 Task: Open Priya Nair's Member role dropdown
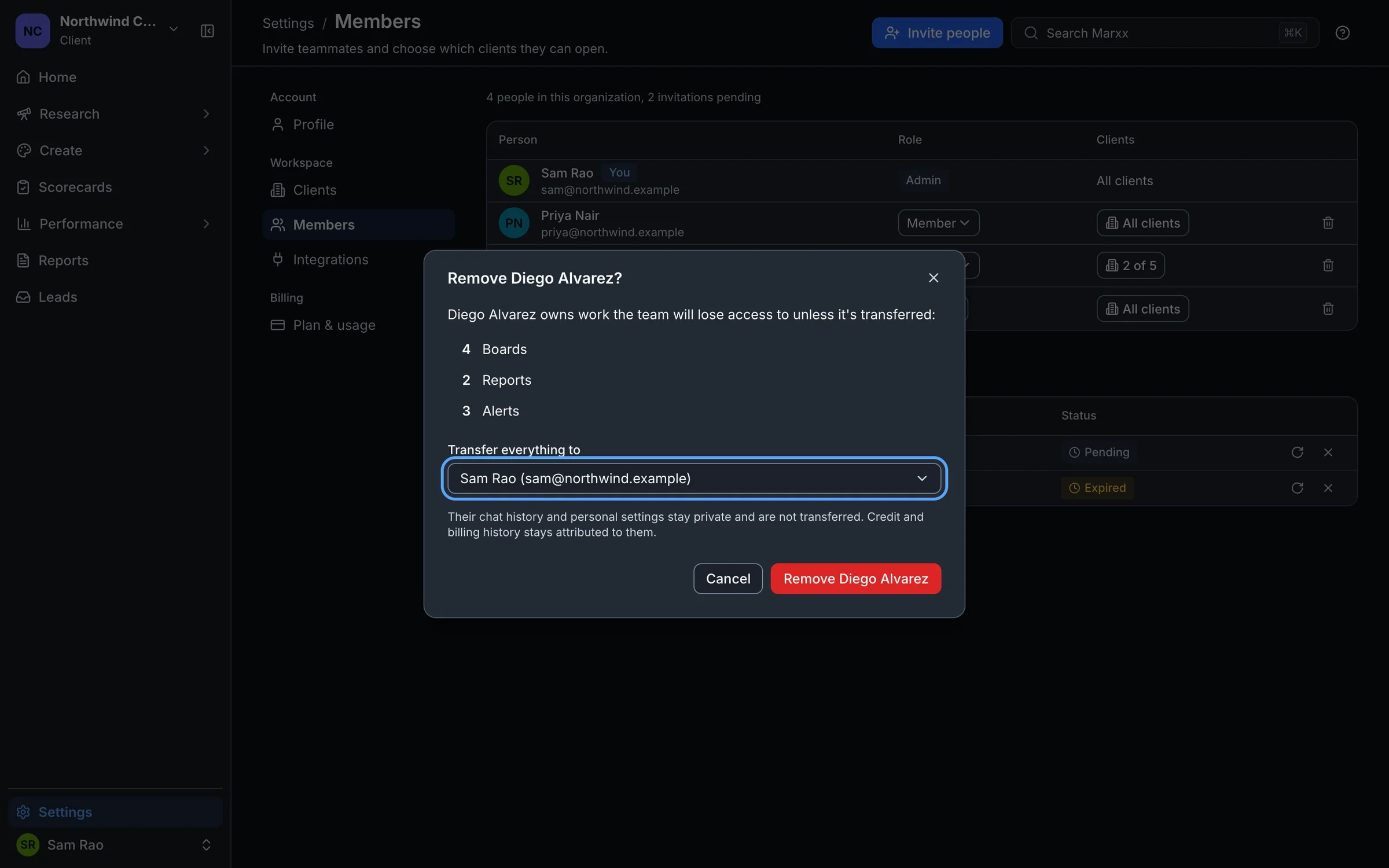pos(938,223)
